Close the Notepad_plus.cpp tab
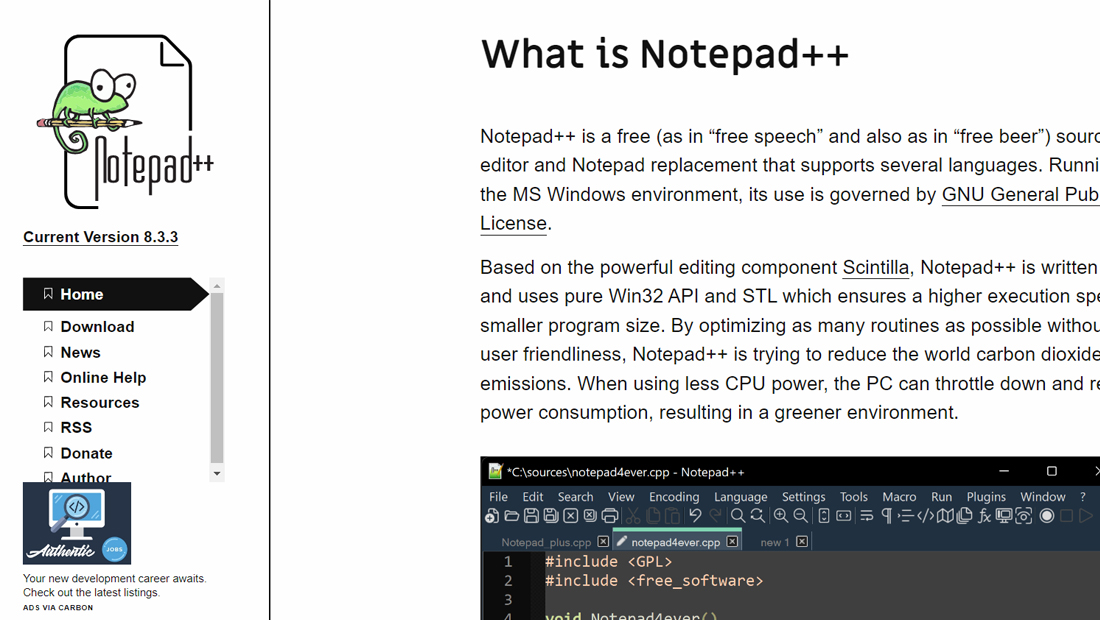Viewport: 1100px width, 620px height. (x=603, y=541)
